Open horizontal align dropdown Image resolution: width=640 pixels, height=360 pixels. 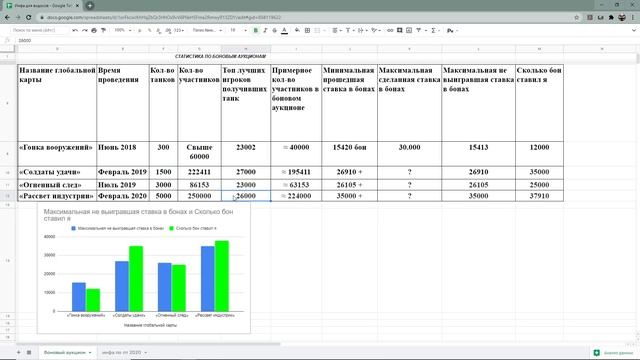coord(336,30)
